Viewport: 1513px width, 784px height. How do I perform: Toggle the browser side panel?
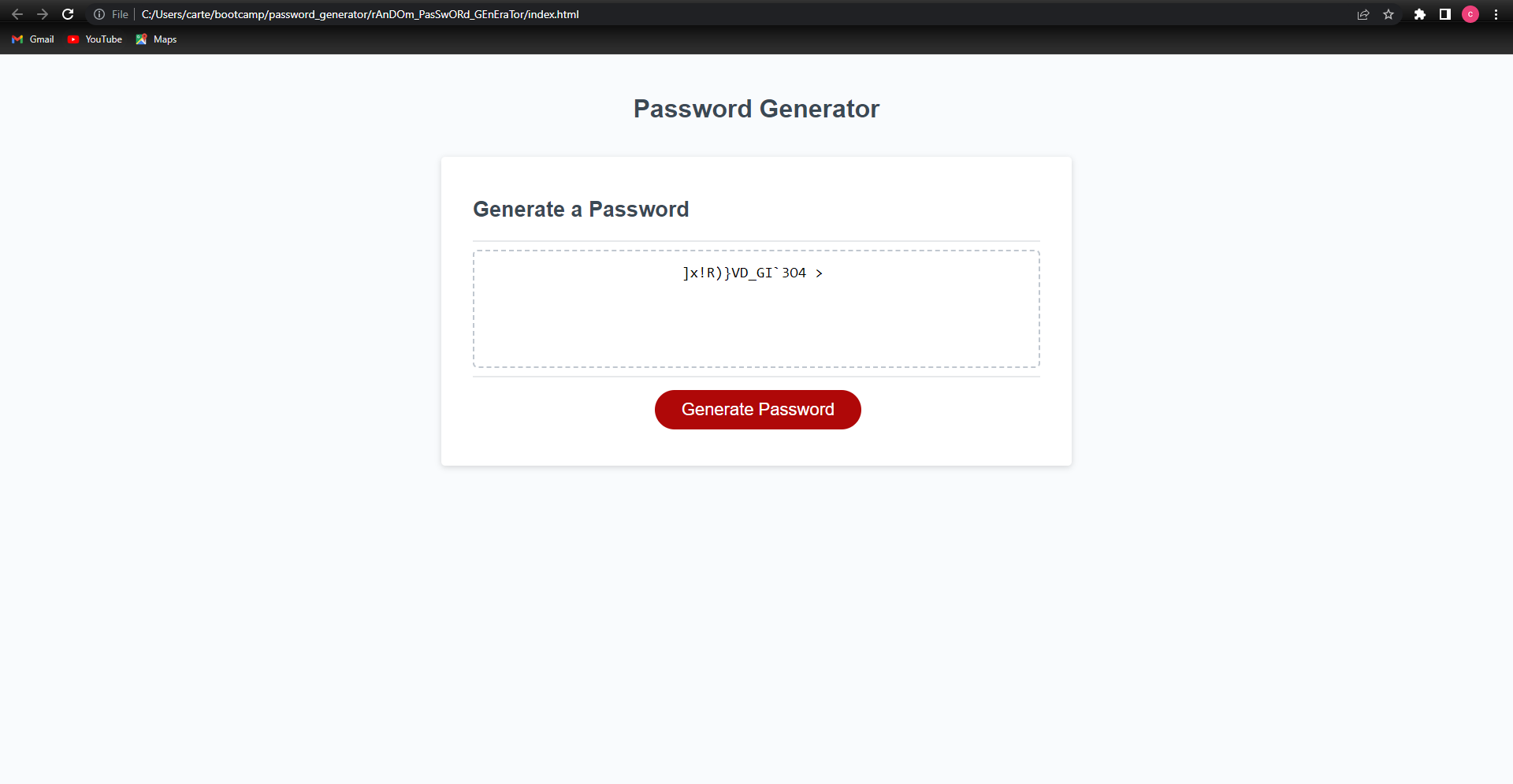(x=1445, y=14)
